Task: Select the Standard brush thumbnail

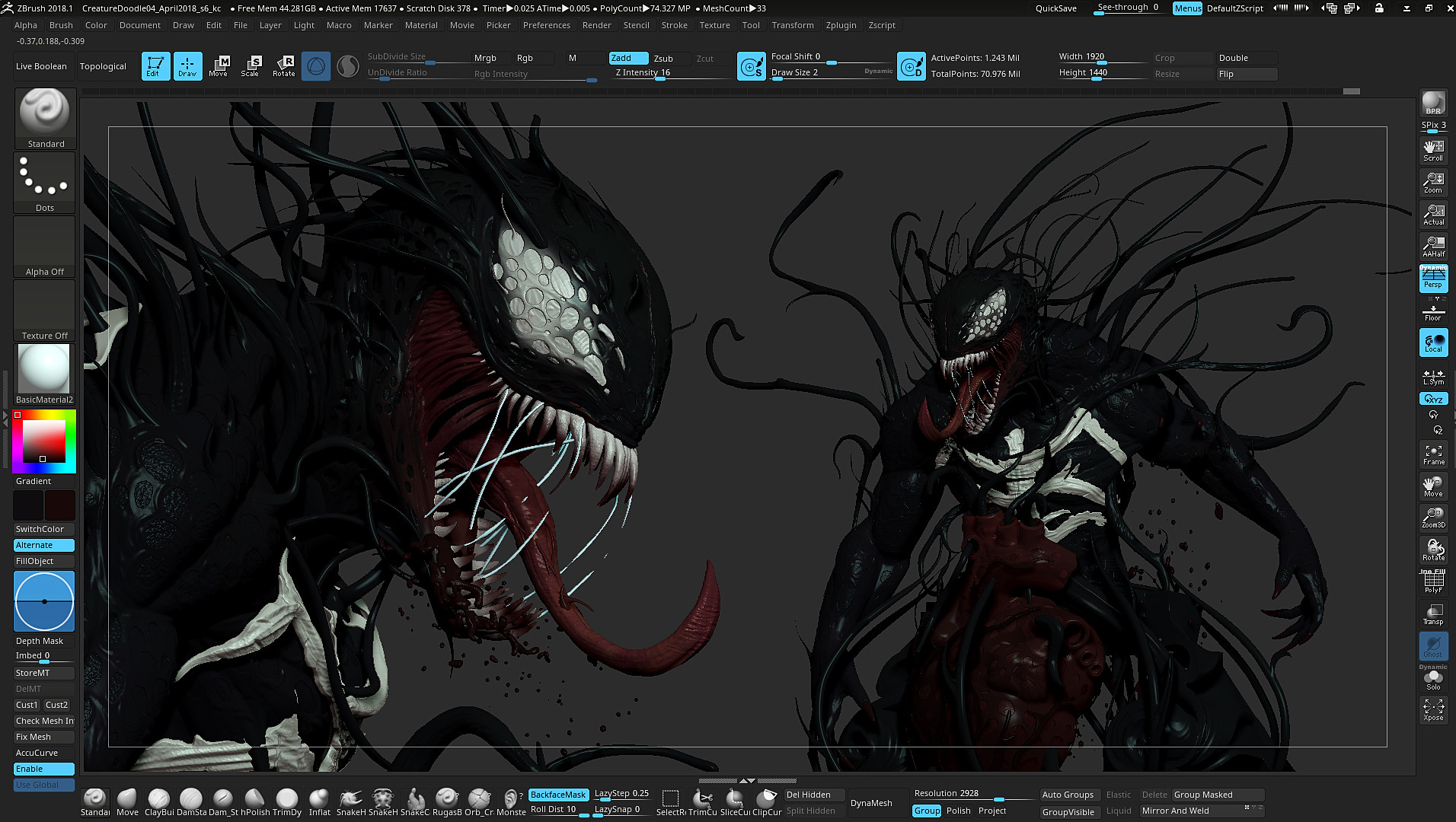Action: click(45, 118)
